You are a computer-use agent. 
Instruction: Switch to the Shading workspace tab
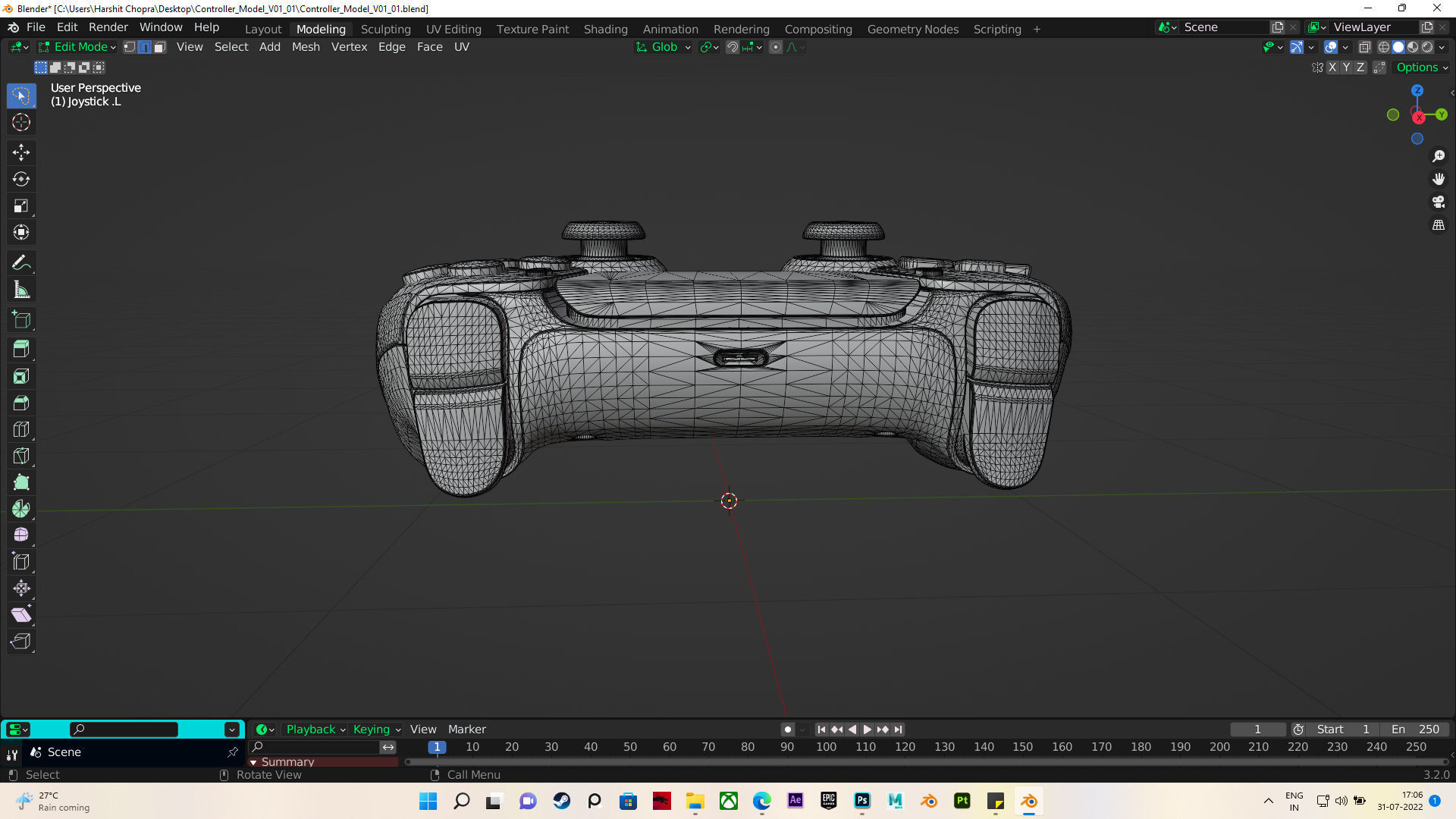[605, 29]
